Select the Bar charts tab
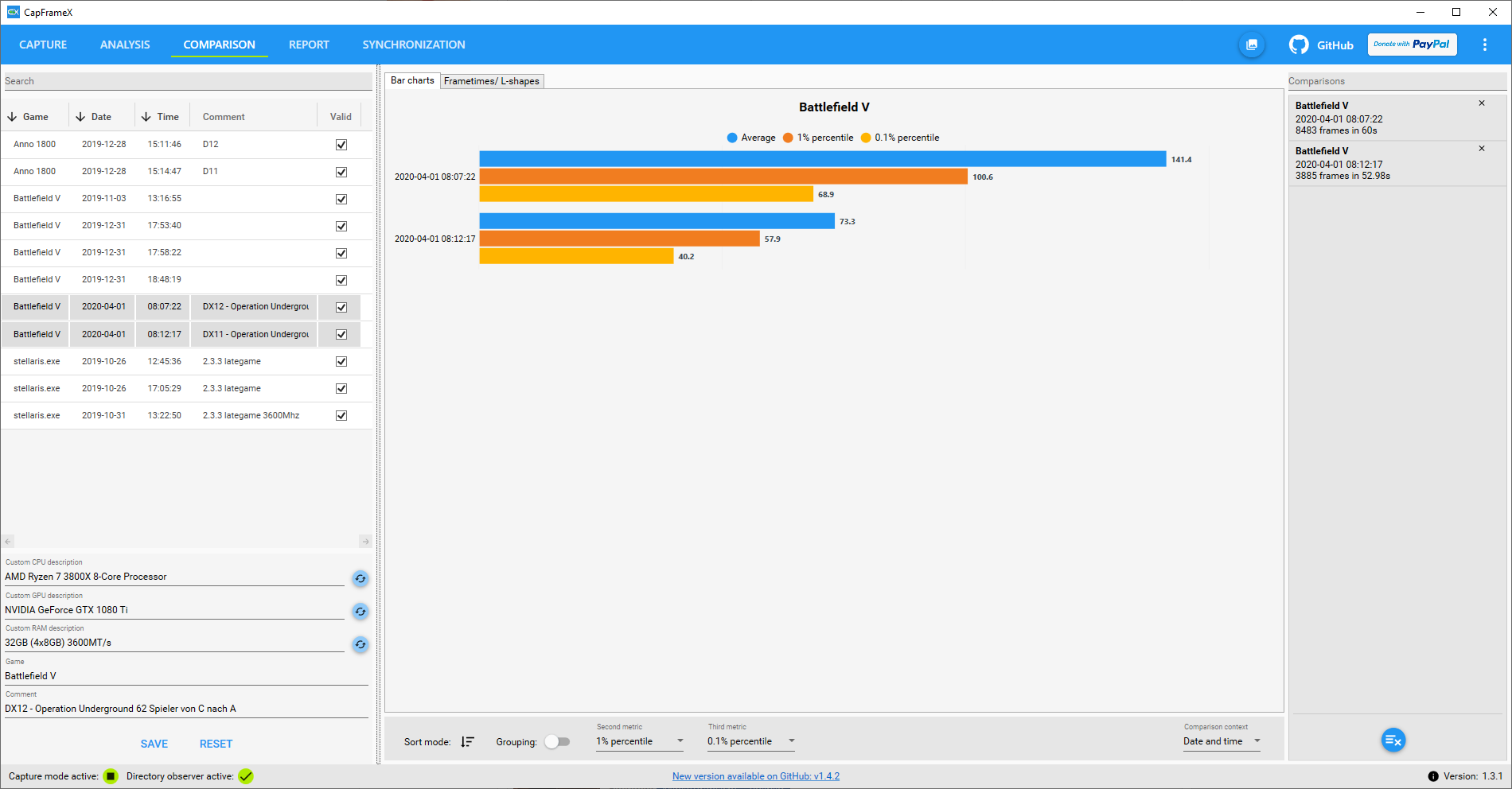1512x789 pixels. (412, 80)
